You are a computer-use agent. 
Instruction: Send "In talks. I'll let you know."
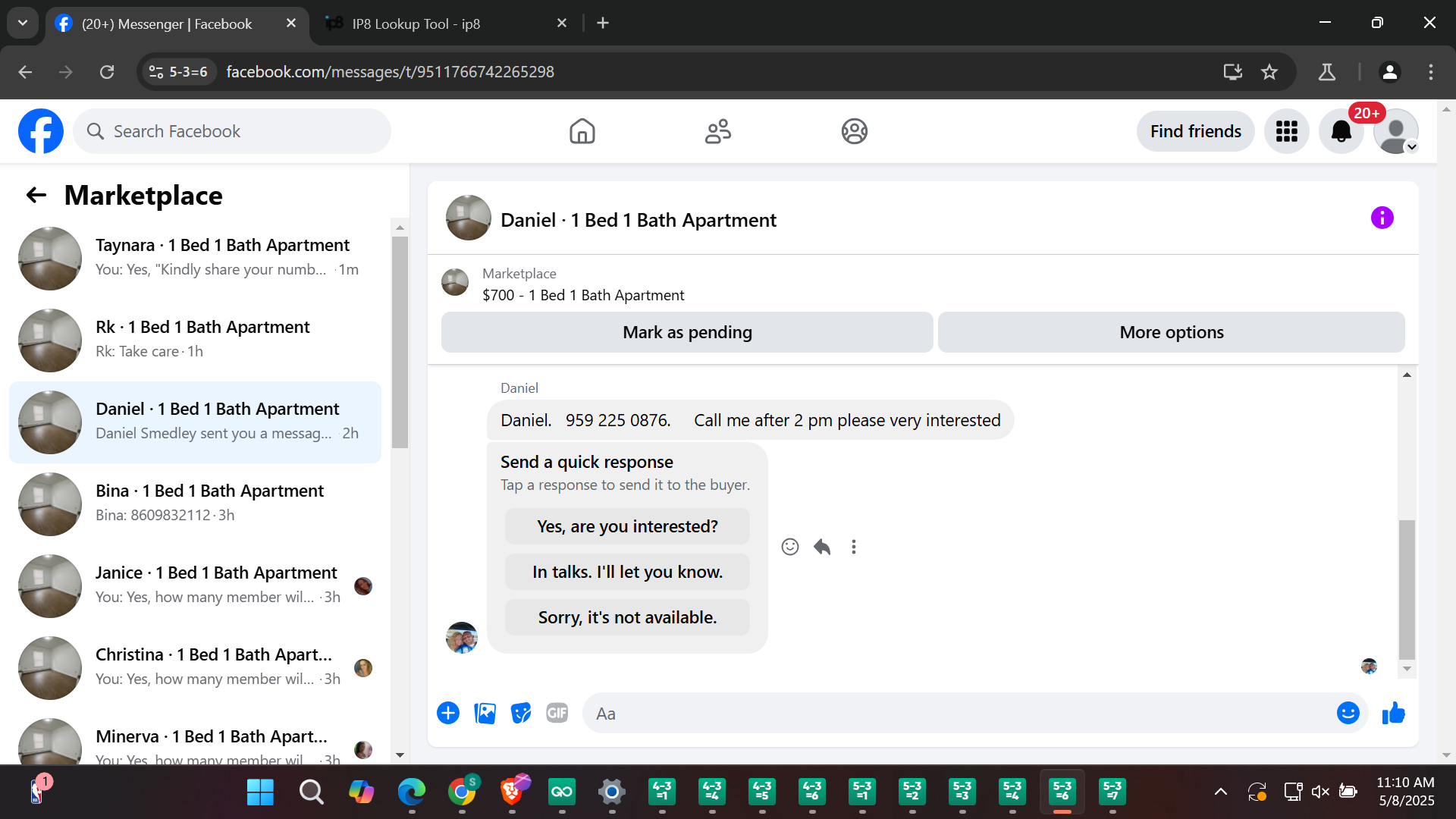[x=627, y=572]
